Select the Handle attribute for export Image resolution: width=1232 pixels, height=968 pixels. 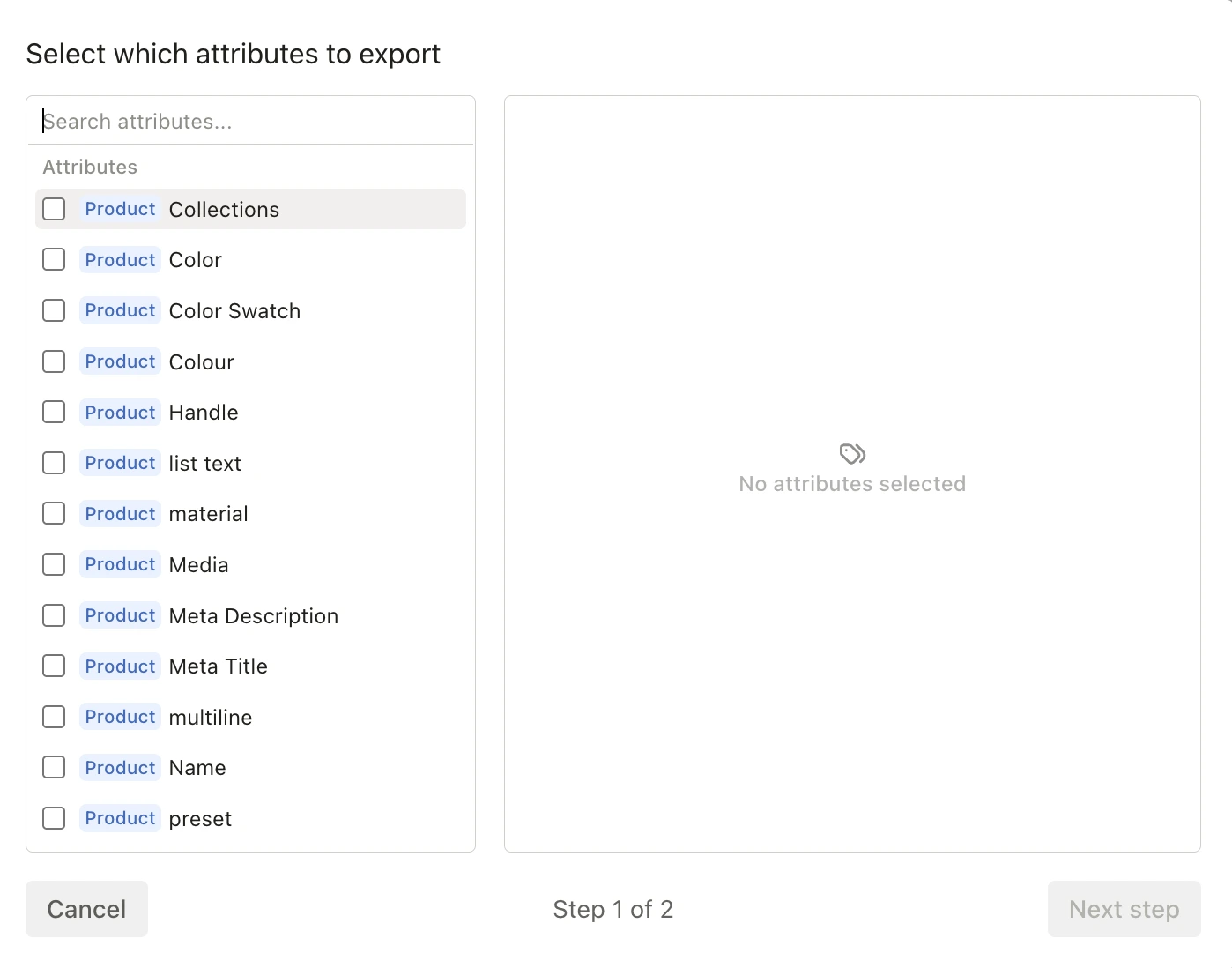pos(54,412)
